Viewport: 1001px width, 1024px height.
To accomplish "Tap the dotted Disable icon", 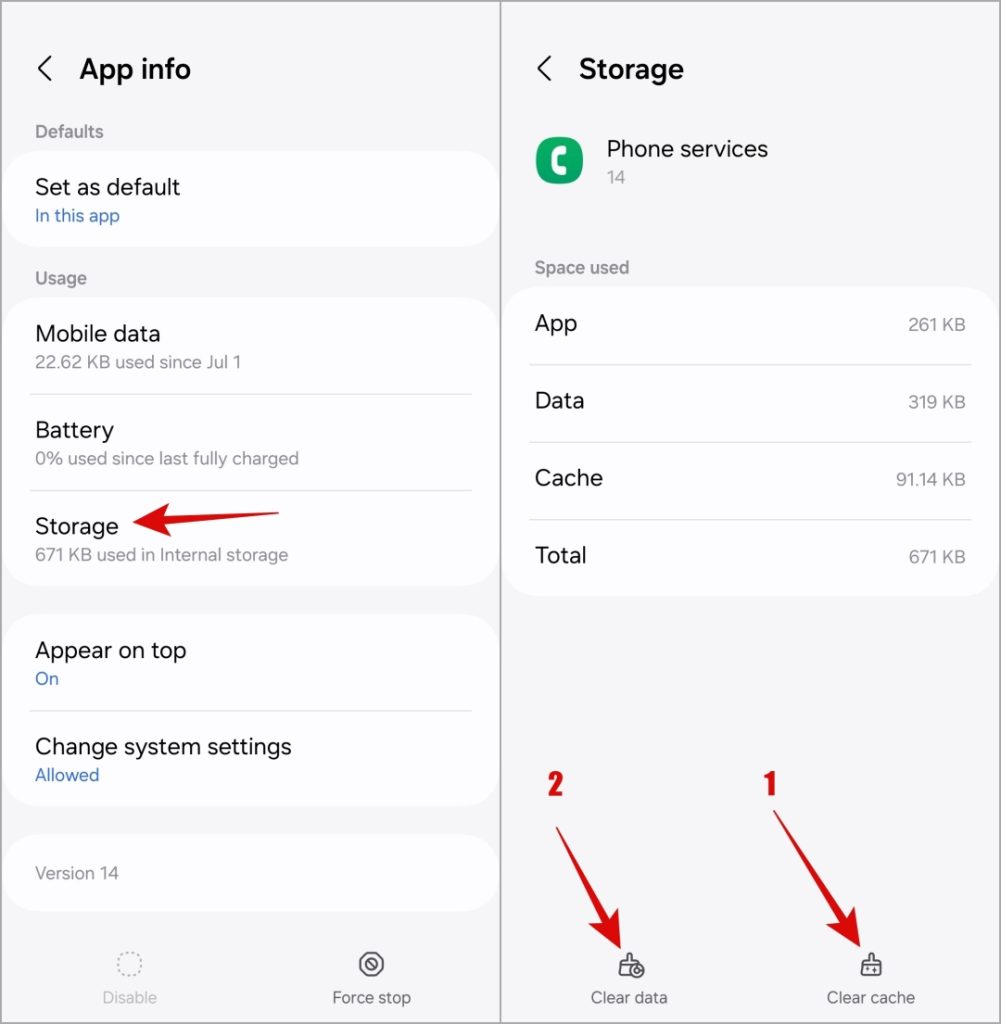I will coord(129,964).
